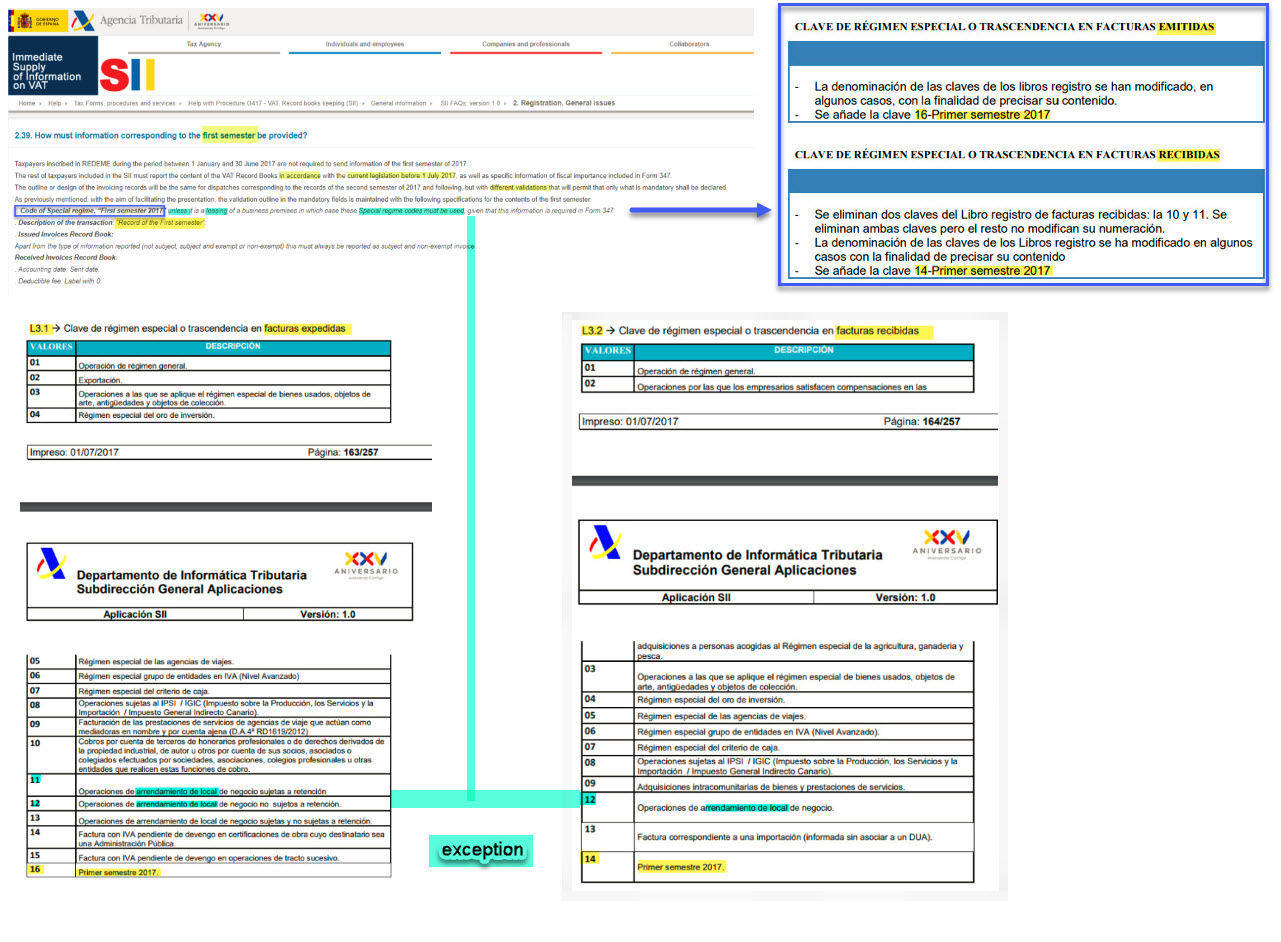The height and width of the screenshot is (942, 1281).
Task: Click the XXV Aniversario logo in right document header
Action: (x=946, y=544)
